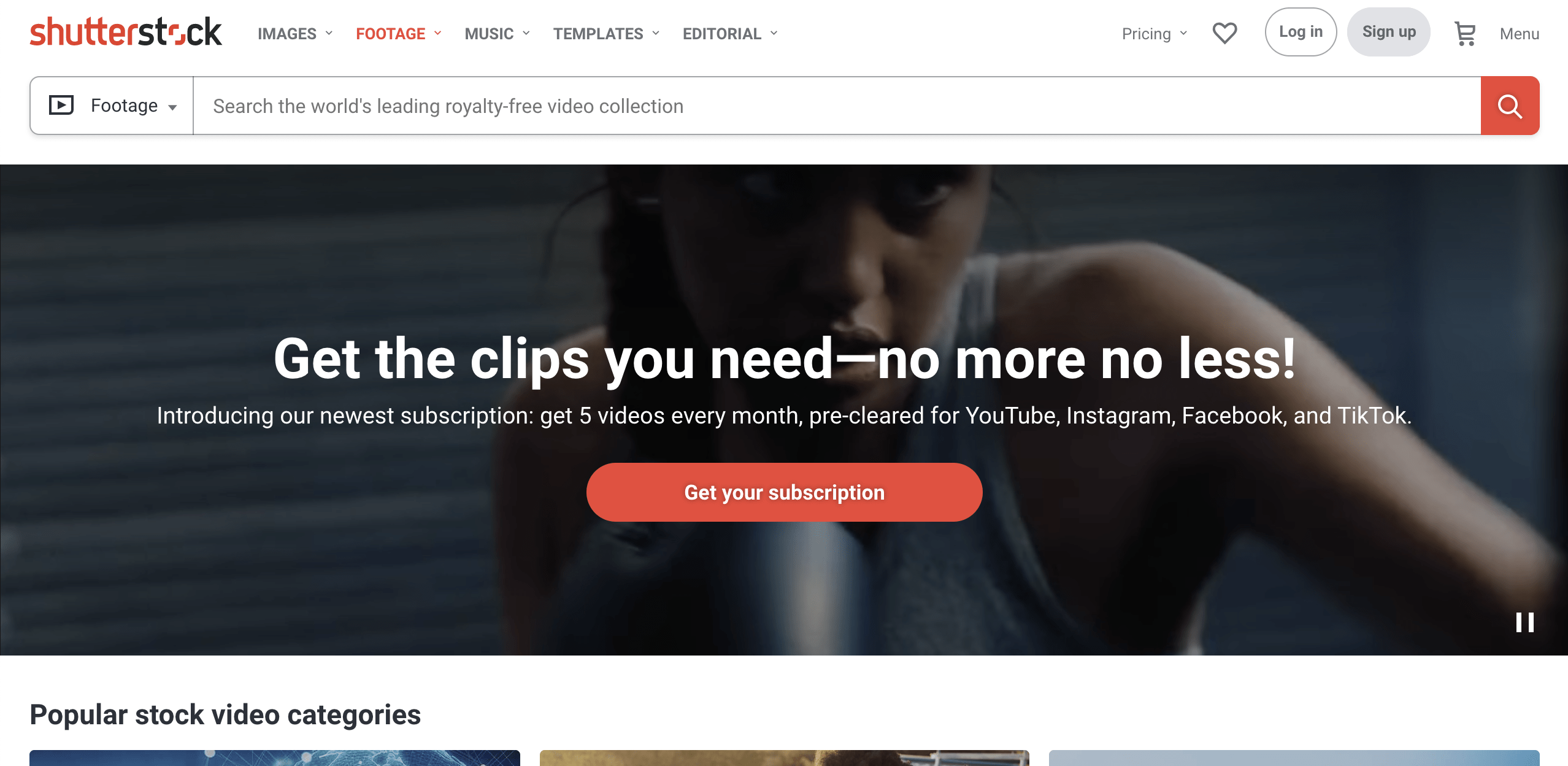This screenshot has width=1568, height=766.
Task: Click Get your subscription button
Action: (784, 492)
